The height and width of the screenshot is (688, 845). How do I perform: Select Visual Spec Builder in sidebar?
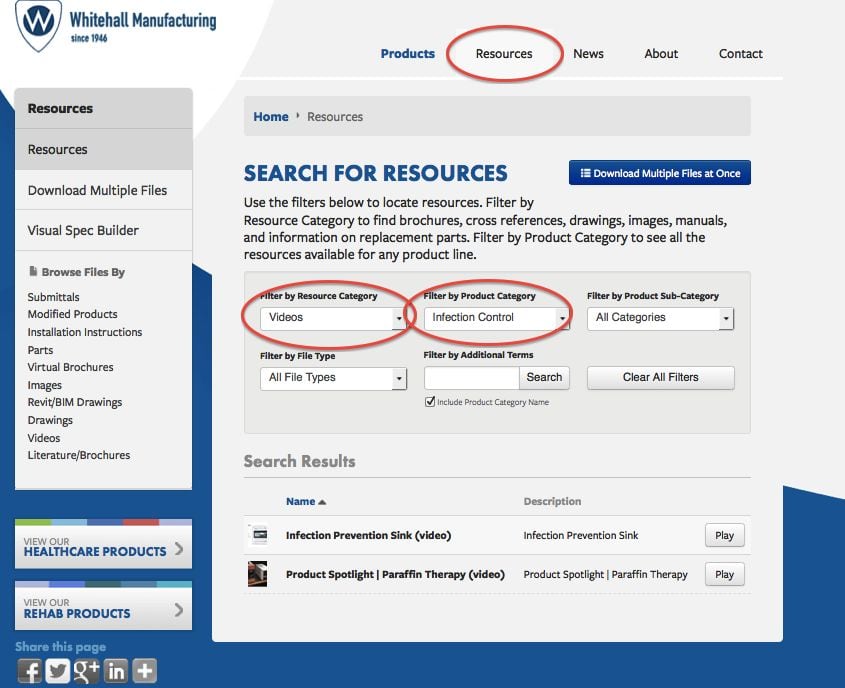[x=103, y=230]
